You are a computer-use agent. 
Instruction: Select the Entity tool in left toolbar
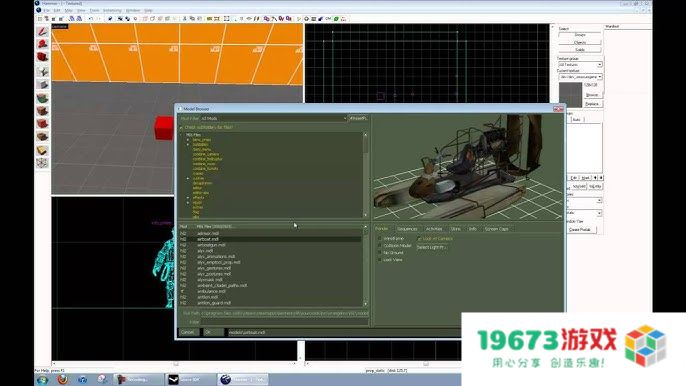point(42,70)
